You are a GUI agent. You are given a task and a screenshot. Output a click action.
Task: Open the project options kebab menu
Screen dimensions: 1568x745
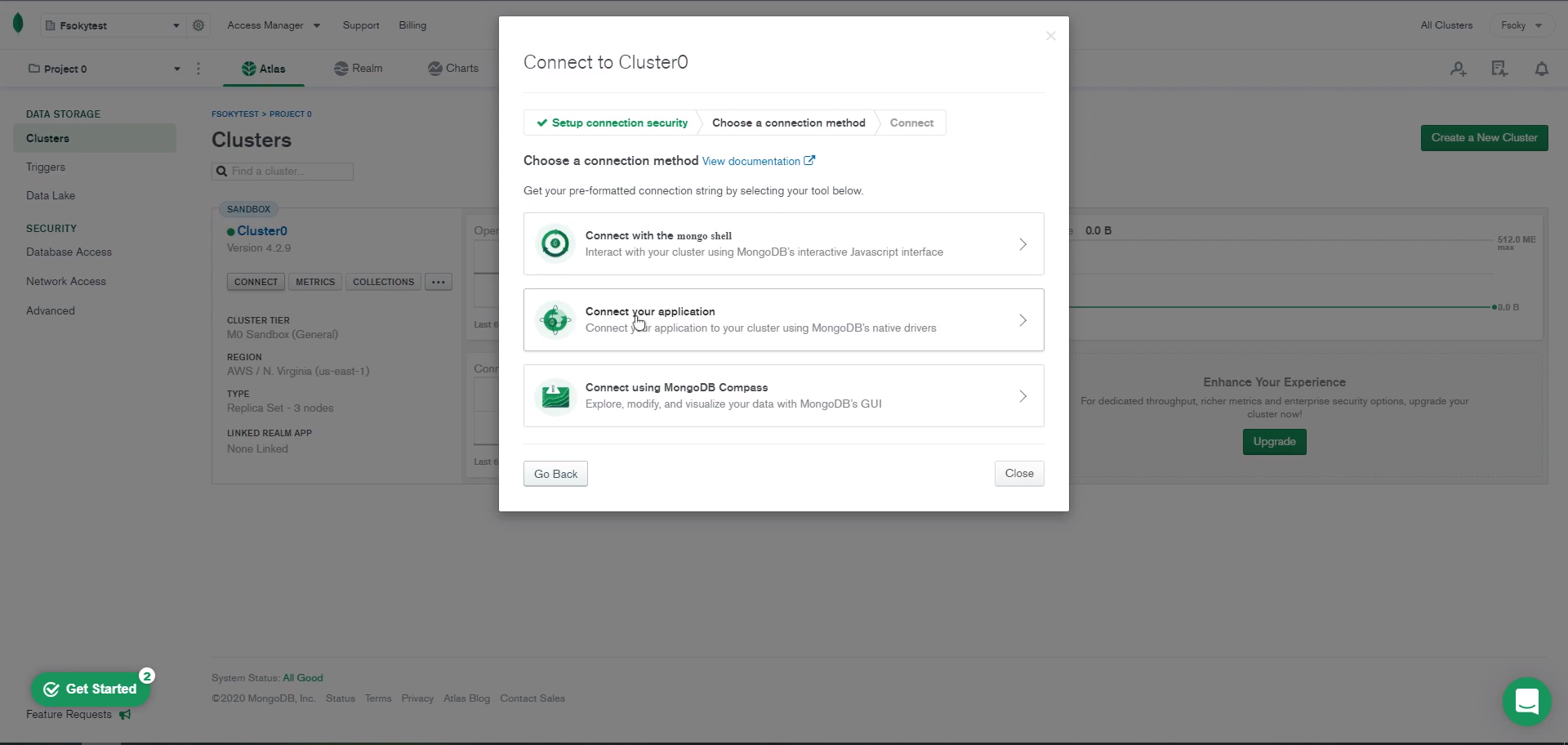click(198, 69)
